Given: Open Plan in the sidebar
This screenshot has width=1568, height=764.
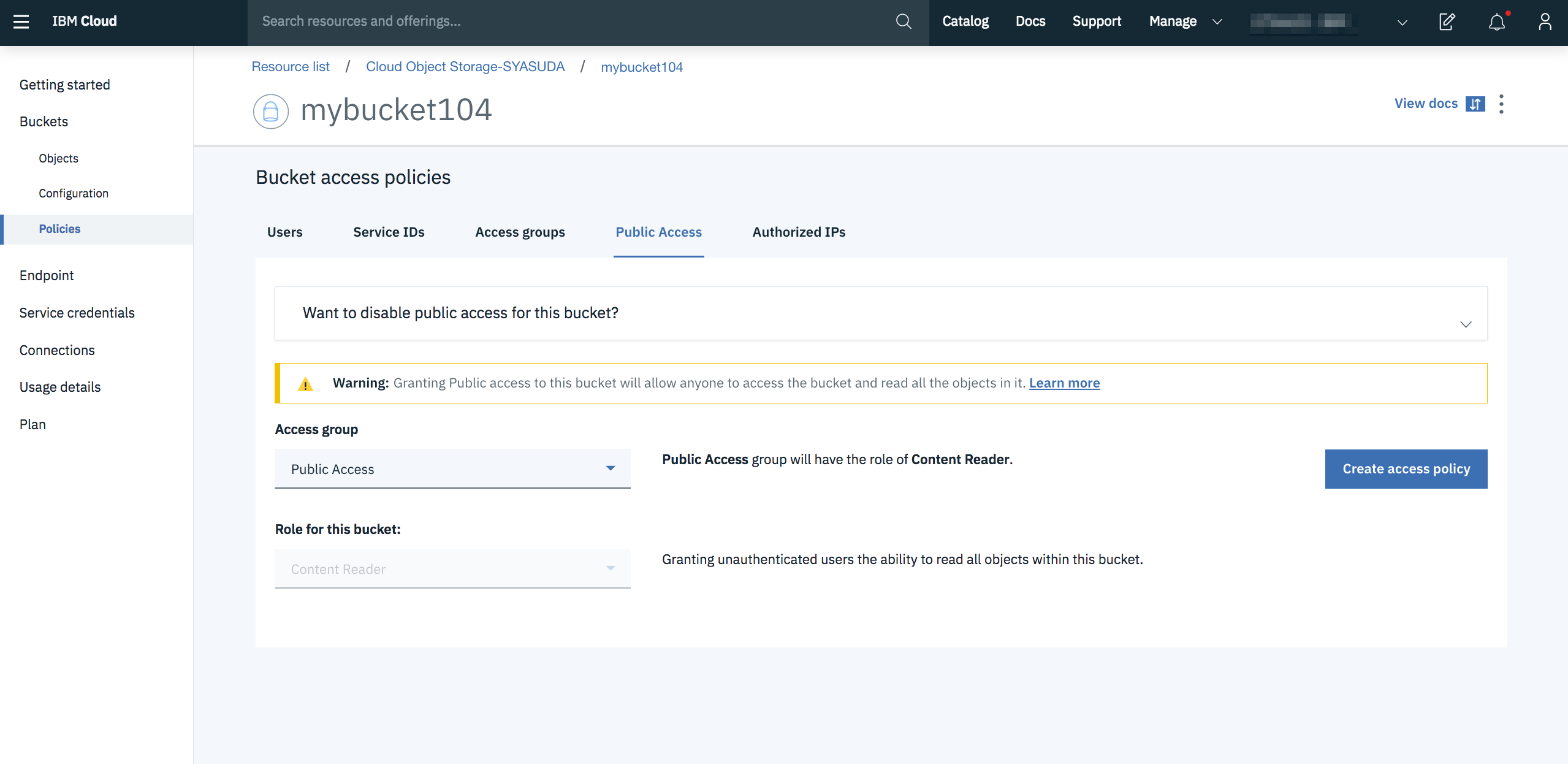Looking at the screenshot, I should (32, 425).
